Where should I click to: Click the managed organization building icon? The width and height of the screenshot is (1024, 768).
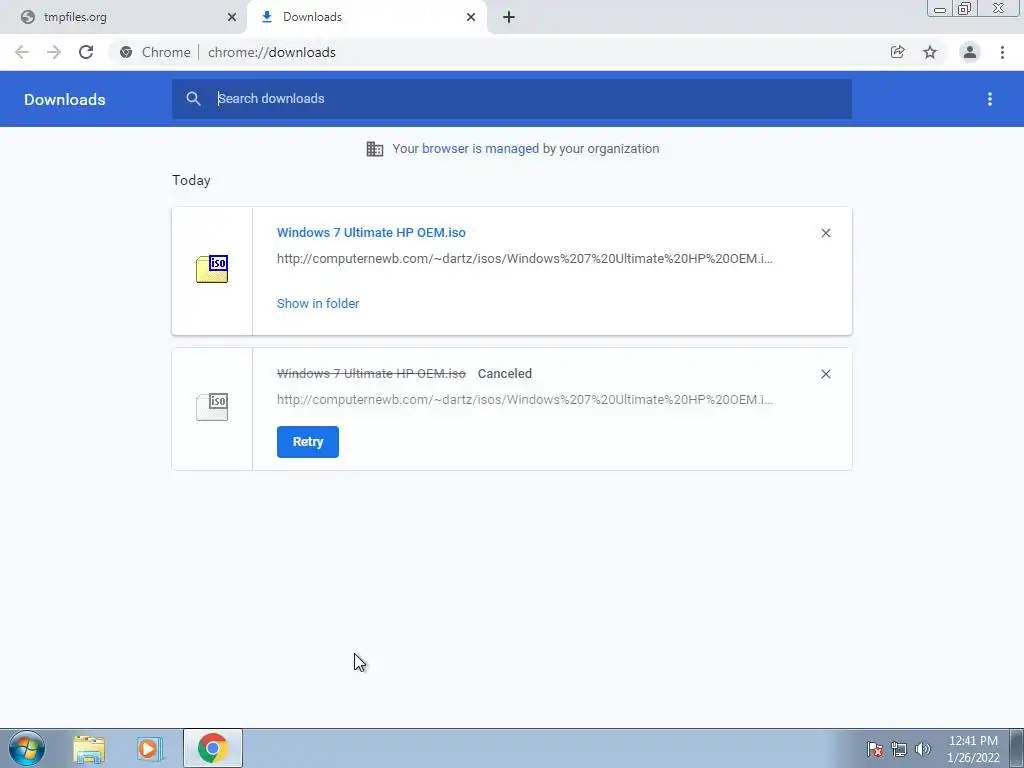point(375,149)
